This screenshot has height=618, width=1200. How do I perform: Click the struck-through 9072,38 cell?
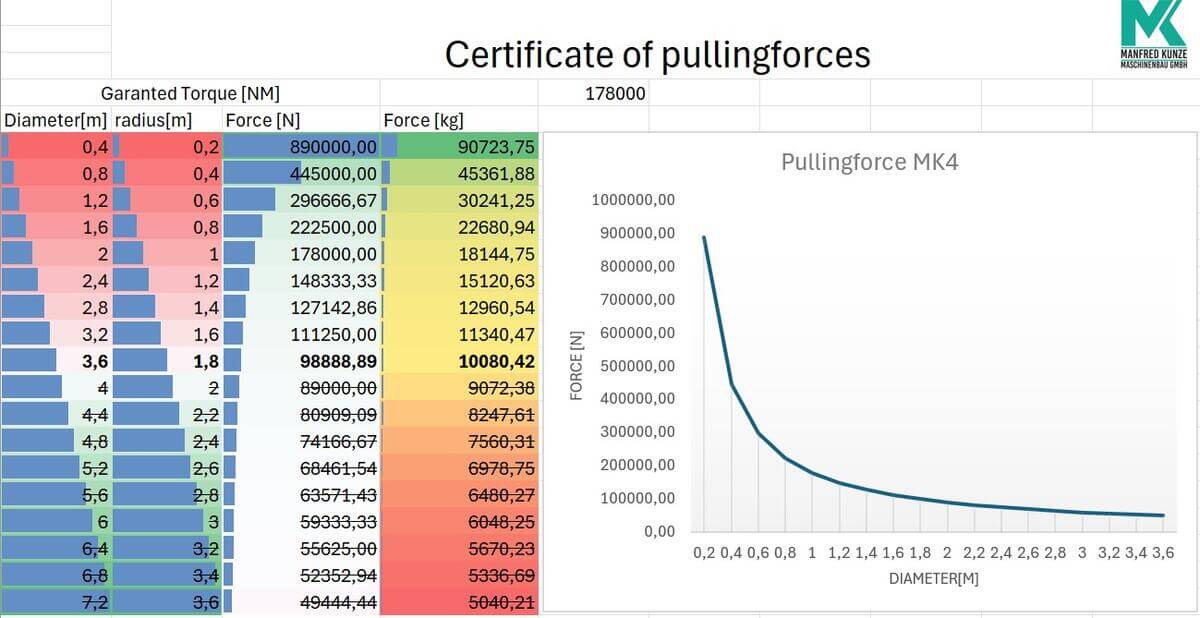[x=459, y=387]
